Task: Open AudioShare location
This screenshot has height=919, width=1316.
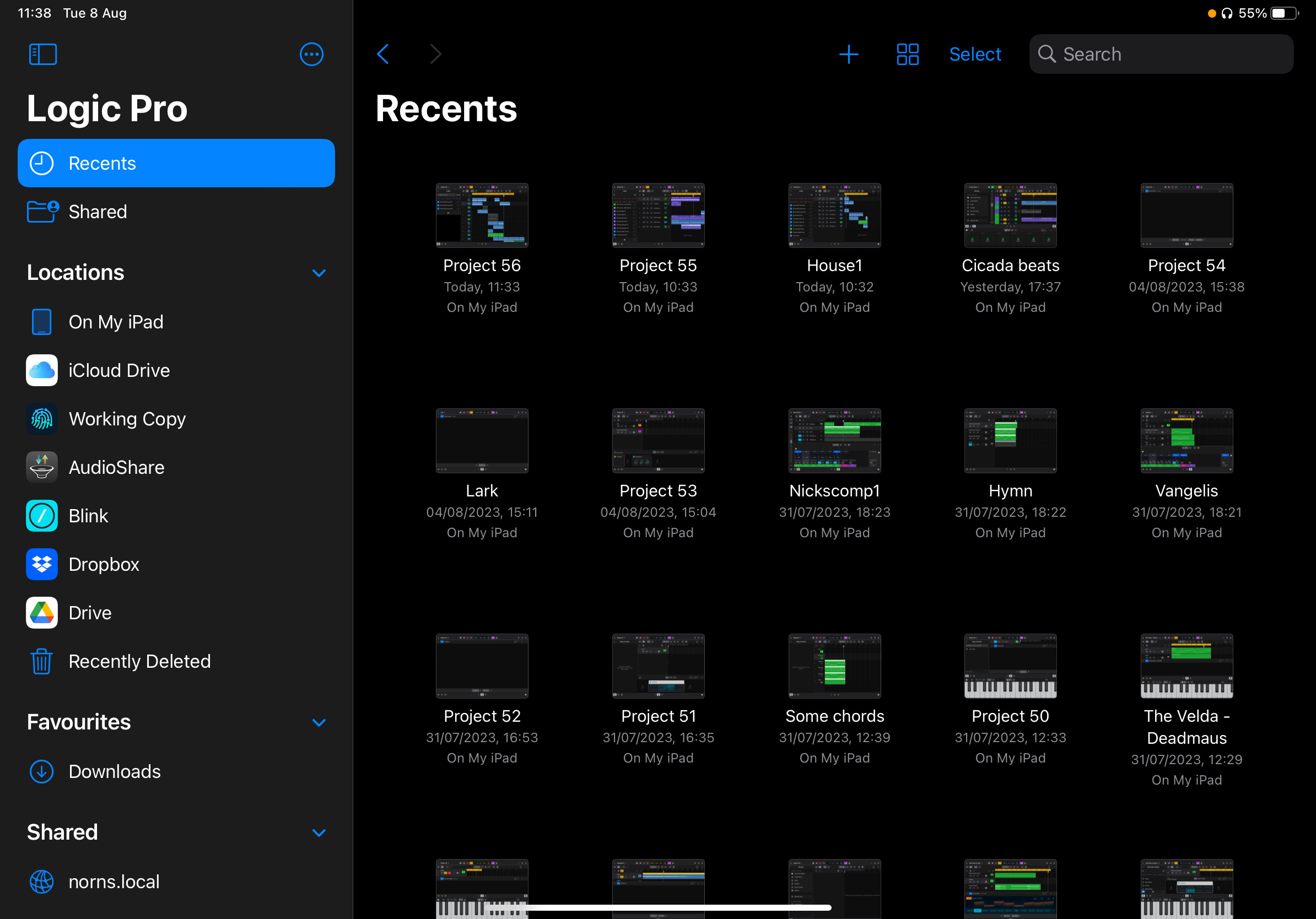Action: [176, 468]
